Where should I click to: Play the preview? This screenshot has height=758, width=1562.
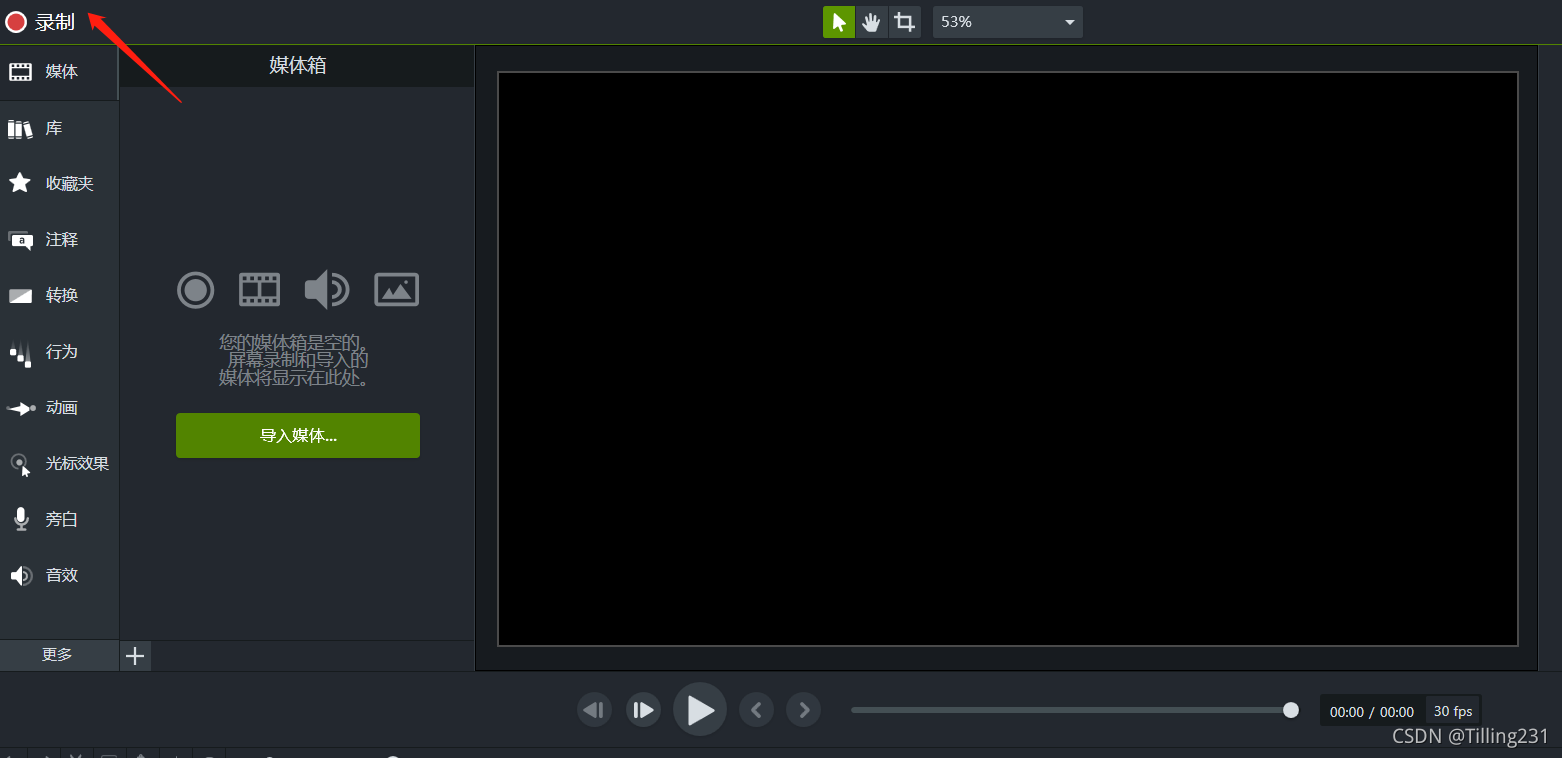700,710
